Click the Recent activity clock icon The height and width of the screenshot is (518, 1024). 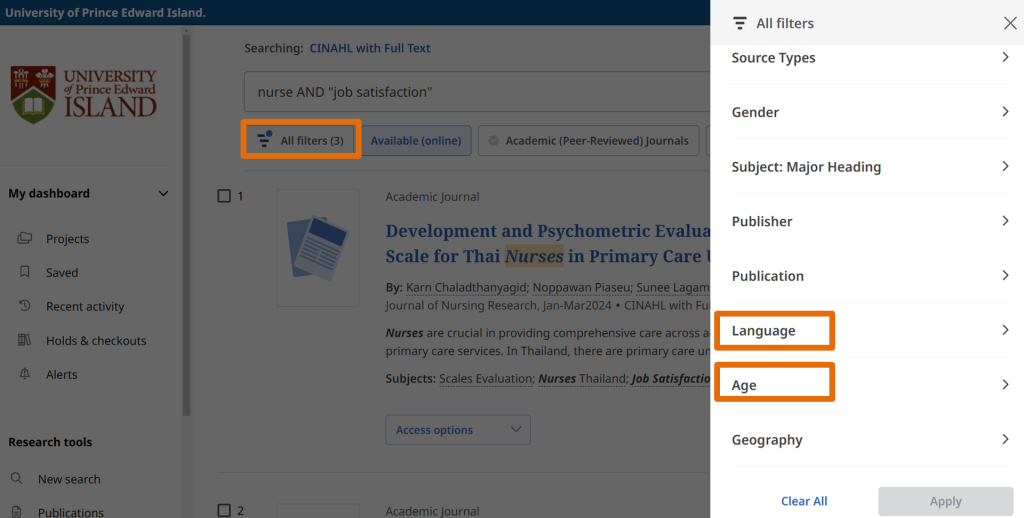point(25,306)
